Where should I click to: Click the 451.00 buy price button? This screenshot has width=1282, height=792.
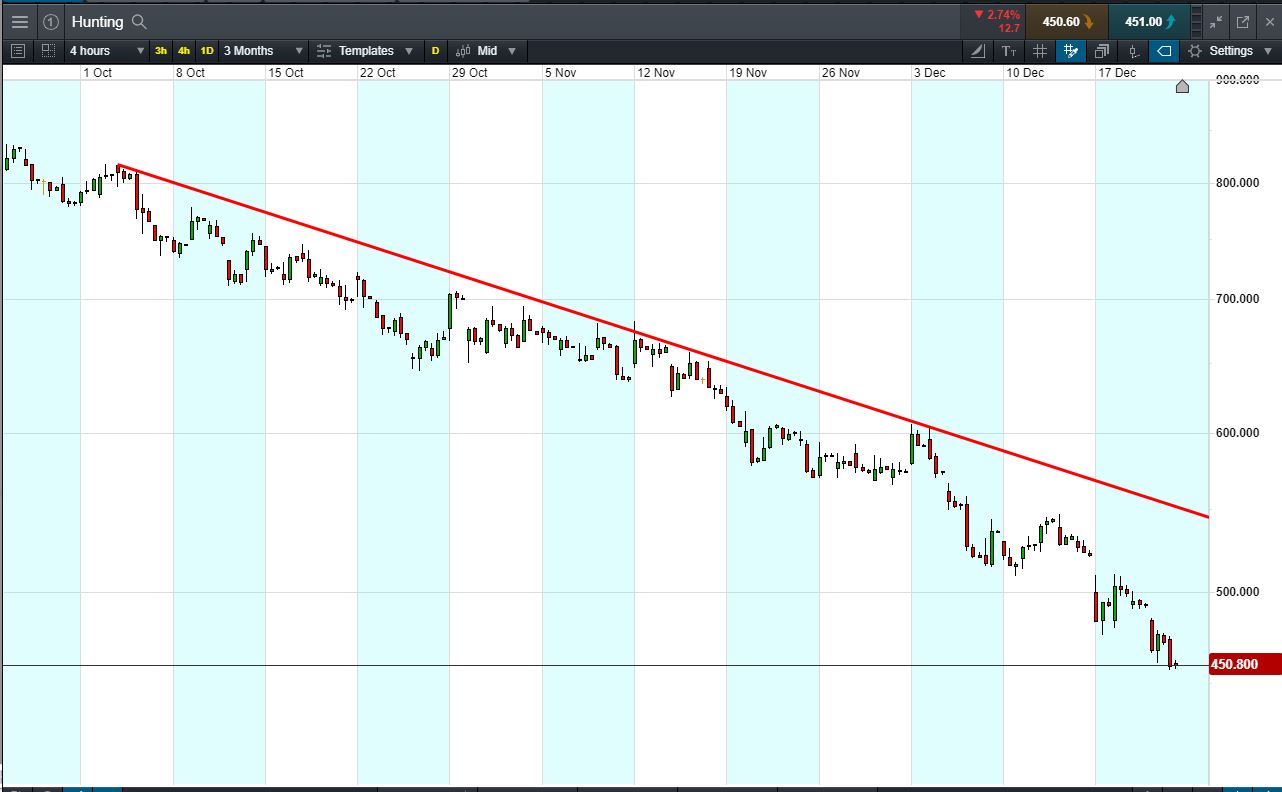(1149, 21)
